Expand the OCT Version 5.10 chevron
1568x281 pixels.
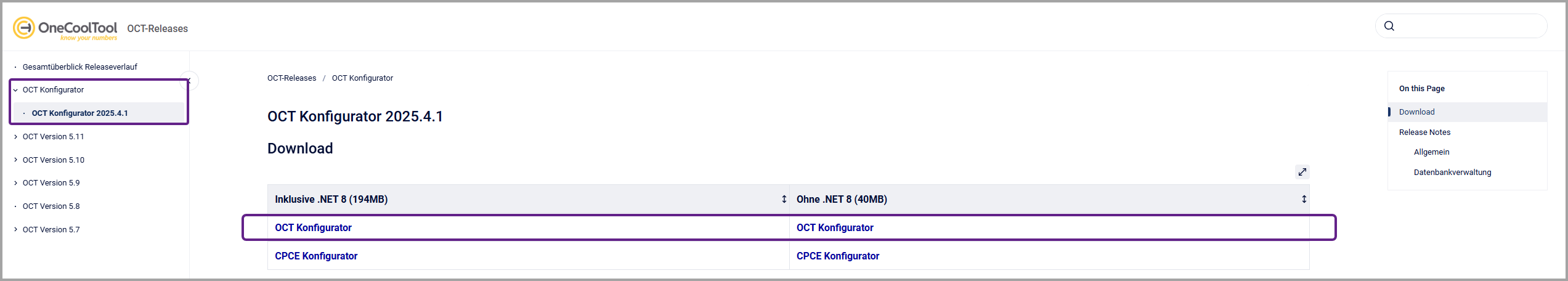pyautogui.click(x=15, y=160)
